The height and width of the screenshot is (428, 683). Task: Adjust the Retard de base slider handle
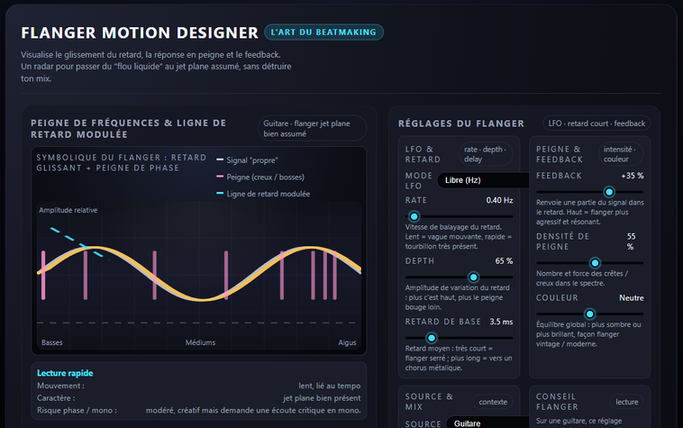pos(431,338)
